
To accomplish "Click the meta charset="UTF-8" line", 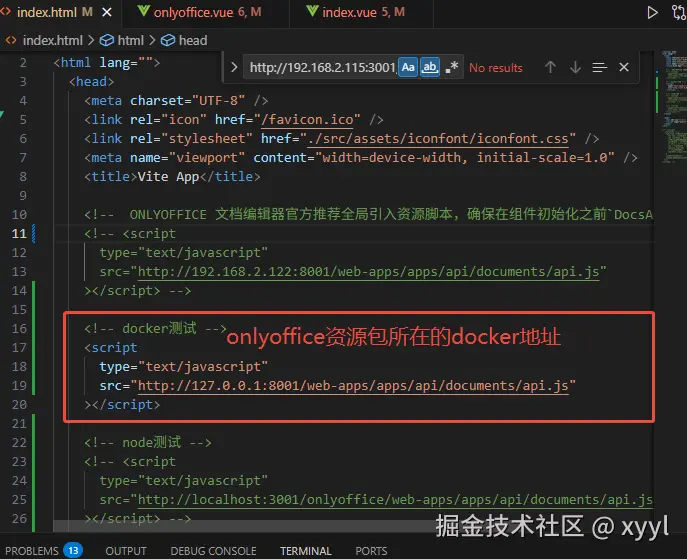I will click(x=176, y=101).
